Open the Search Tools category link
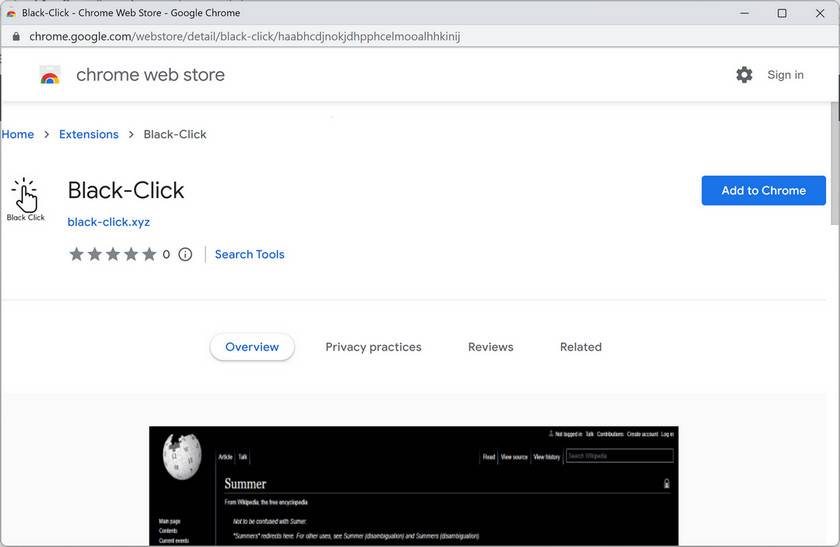Image resolution: width=840 pixels, height=547 pixels. pos(250,255)
